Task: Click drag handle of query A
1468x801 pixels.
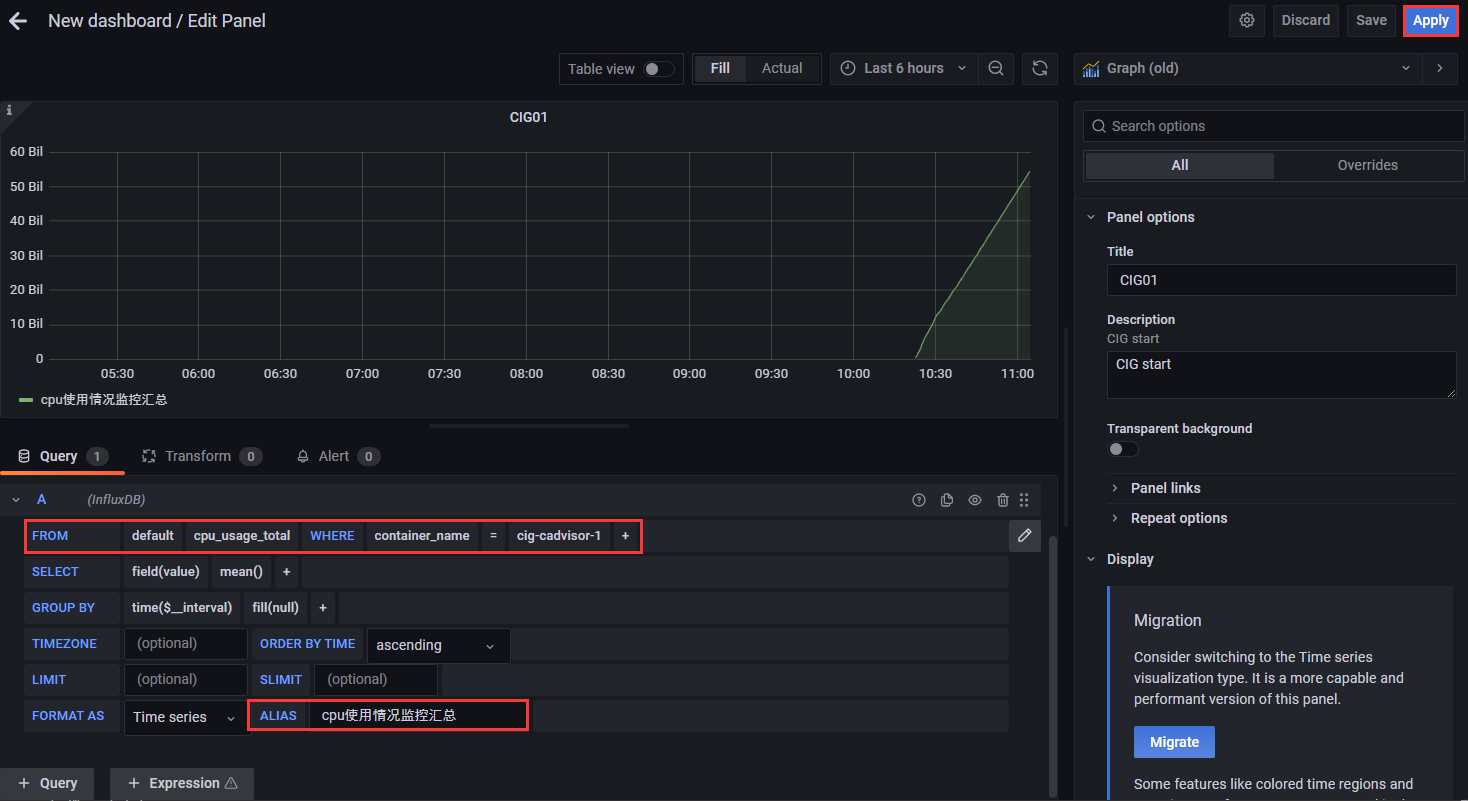Action: click(x=1024, y=500)
